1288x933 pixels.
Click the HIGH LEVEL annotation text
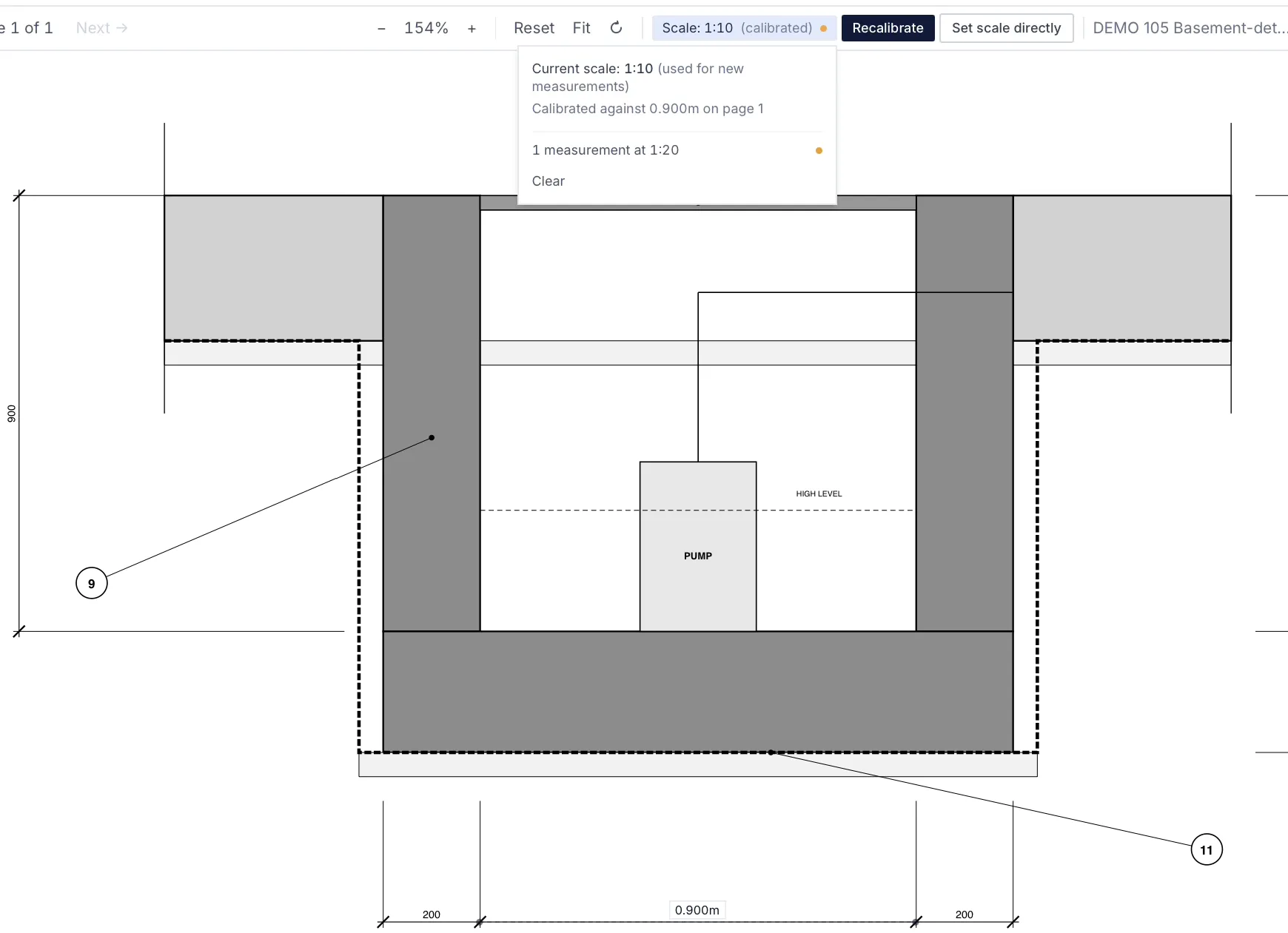point(819,494)
